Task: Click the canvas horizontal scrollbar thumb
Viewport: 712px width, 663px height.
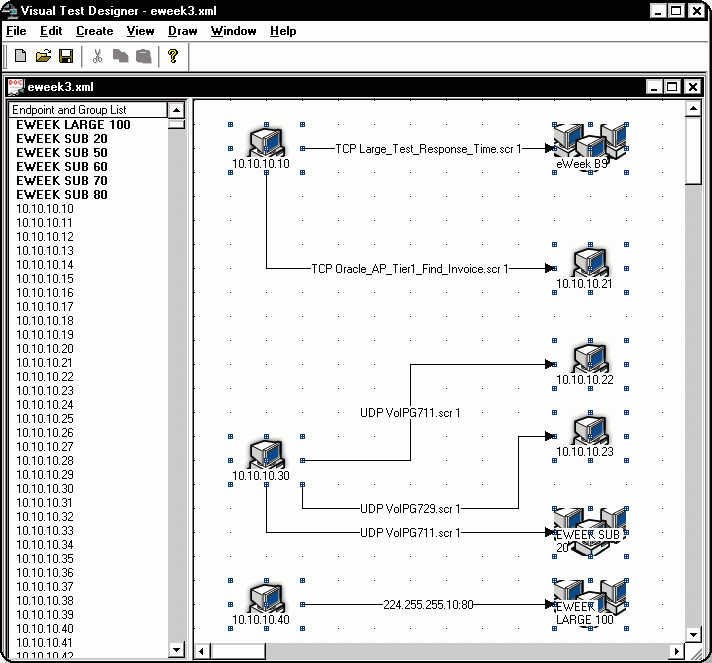Action: [237, 652]
